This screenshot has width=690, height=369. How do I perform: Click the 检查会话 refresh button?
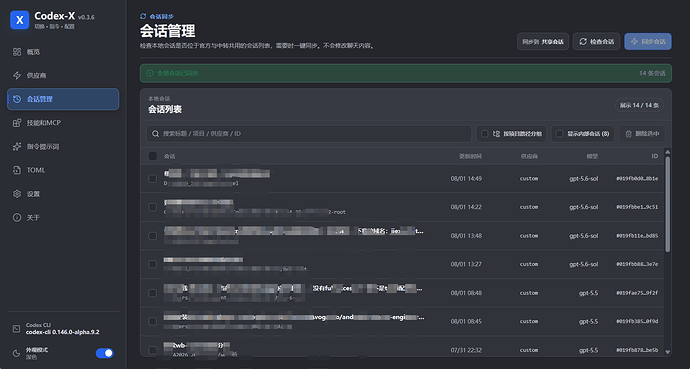596,41
